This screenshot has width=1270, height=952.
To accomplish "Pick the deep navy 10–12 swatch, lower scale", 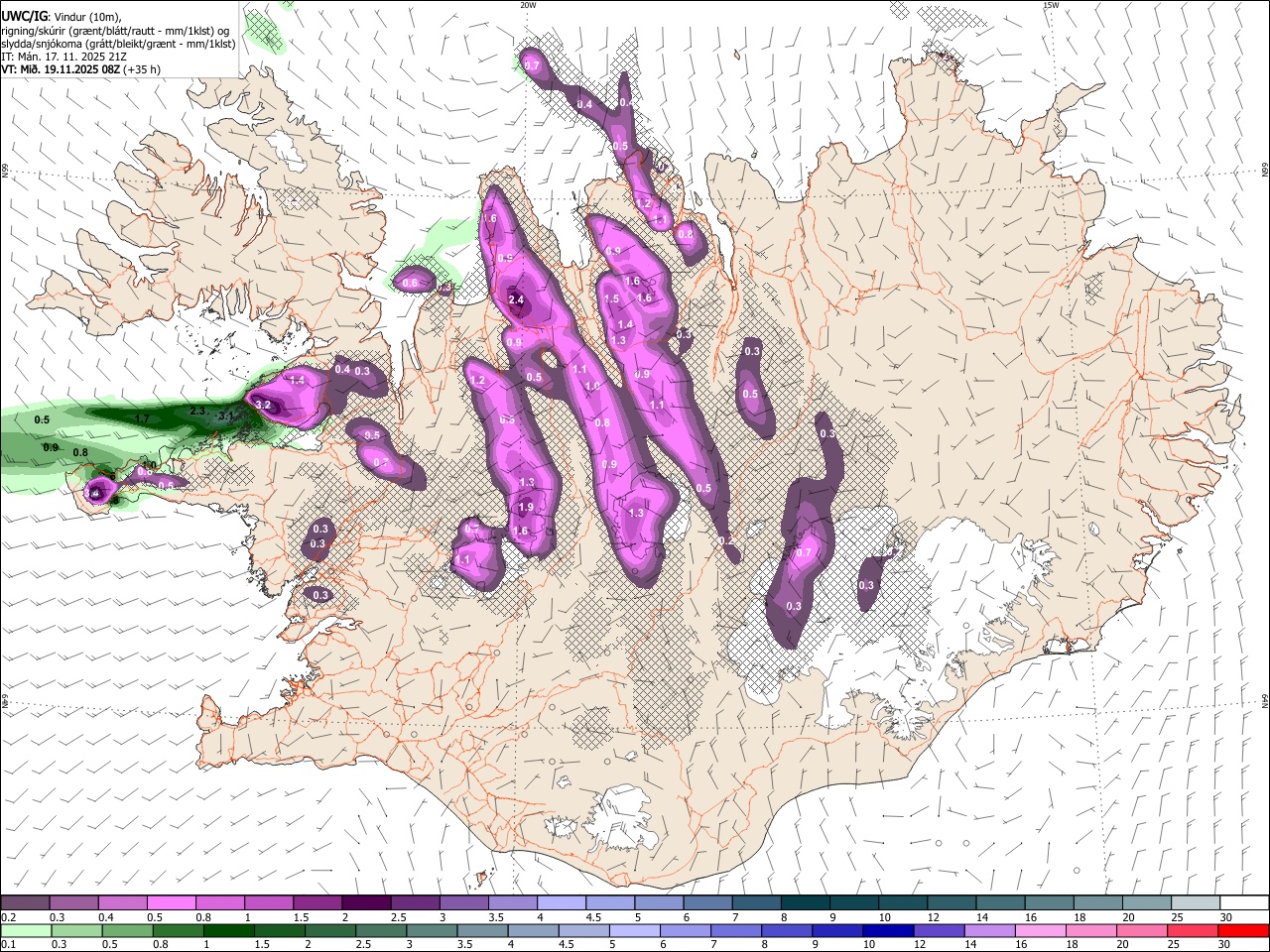I will point(887,930).
